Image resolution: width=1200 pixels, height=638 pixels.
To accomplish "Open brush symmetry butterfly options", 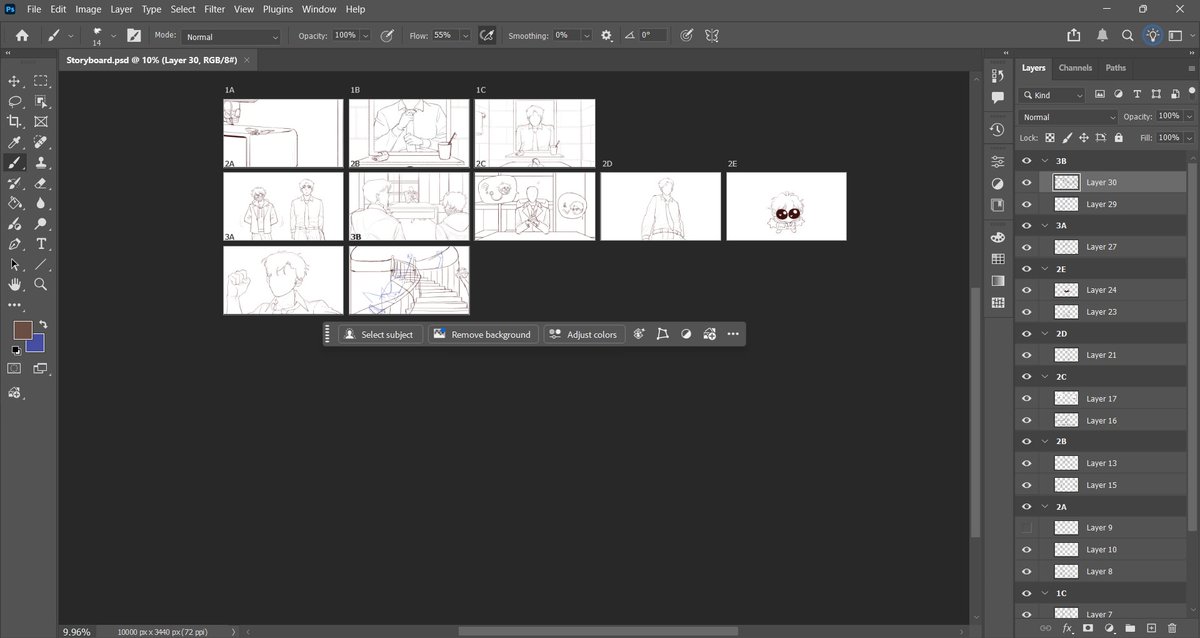I will (x=713, y=35).
